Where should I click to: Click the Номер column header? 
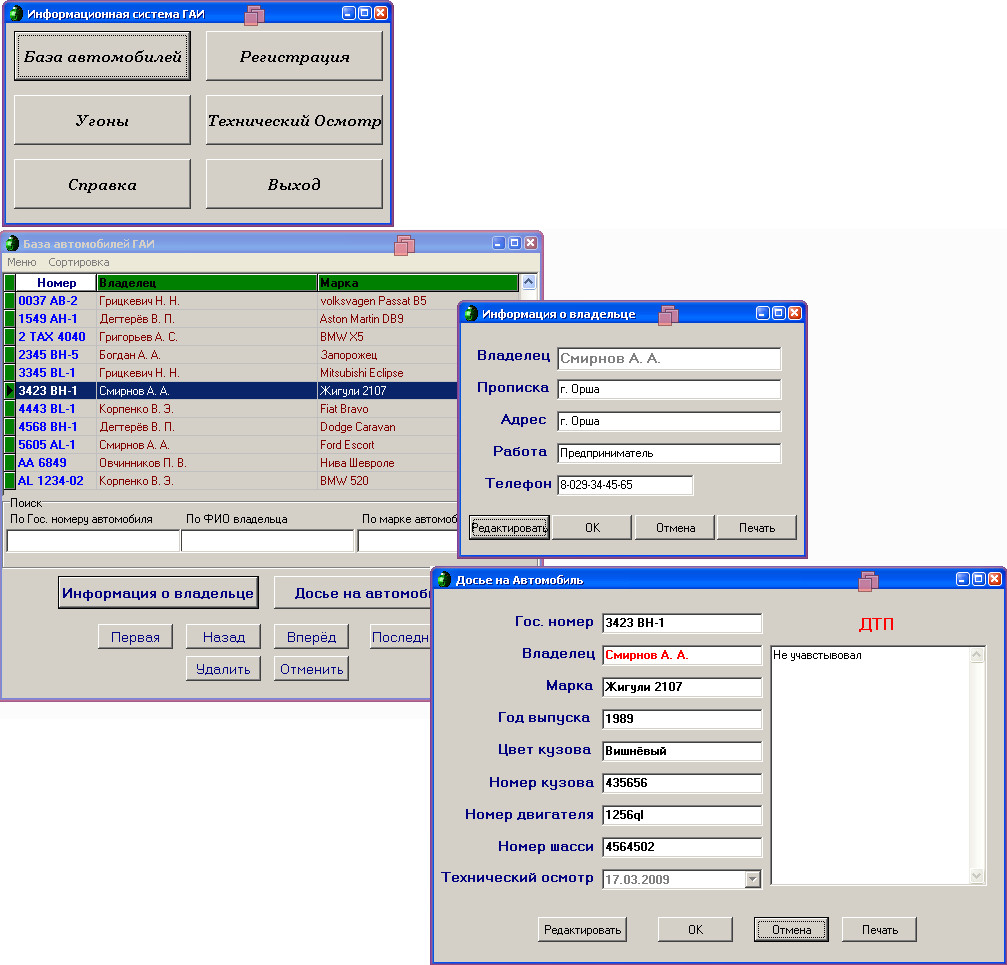56,283
